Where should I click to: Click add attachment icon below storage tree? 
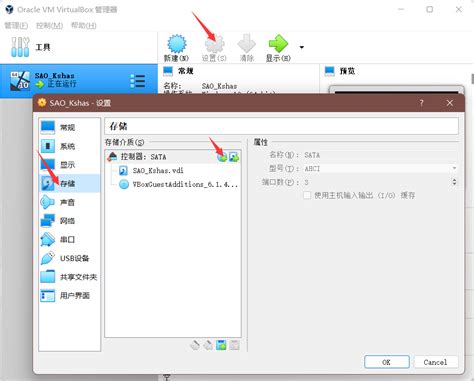[221, 345]
